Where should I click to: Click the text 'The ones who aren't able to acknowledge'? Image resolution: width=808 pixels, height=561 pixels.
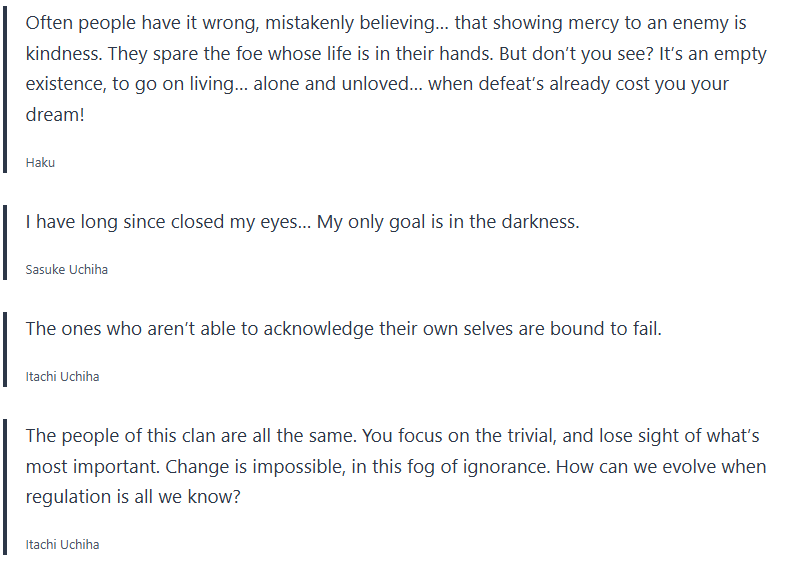tap(200, 328)
